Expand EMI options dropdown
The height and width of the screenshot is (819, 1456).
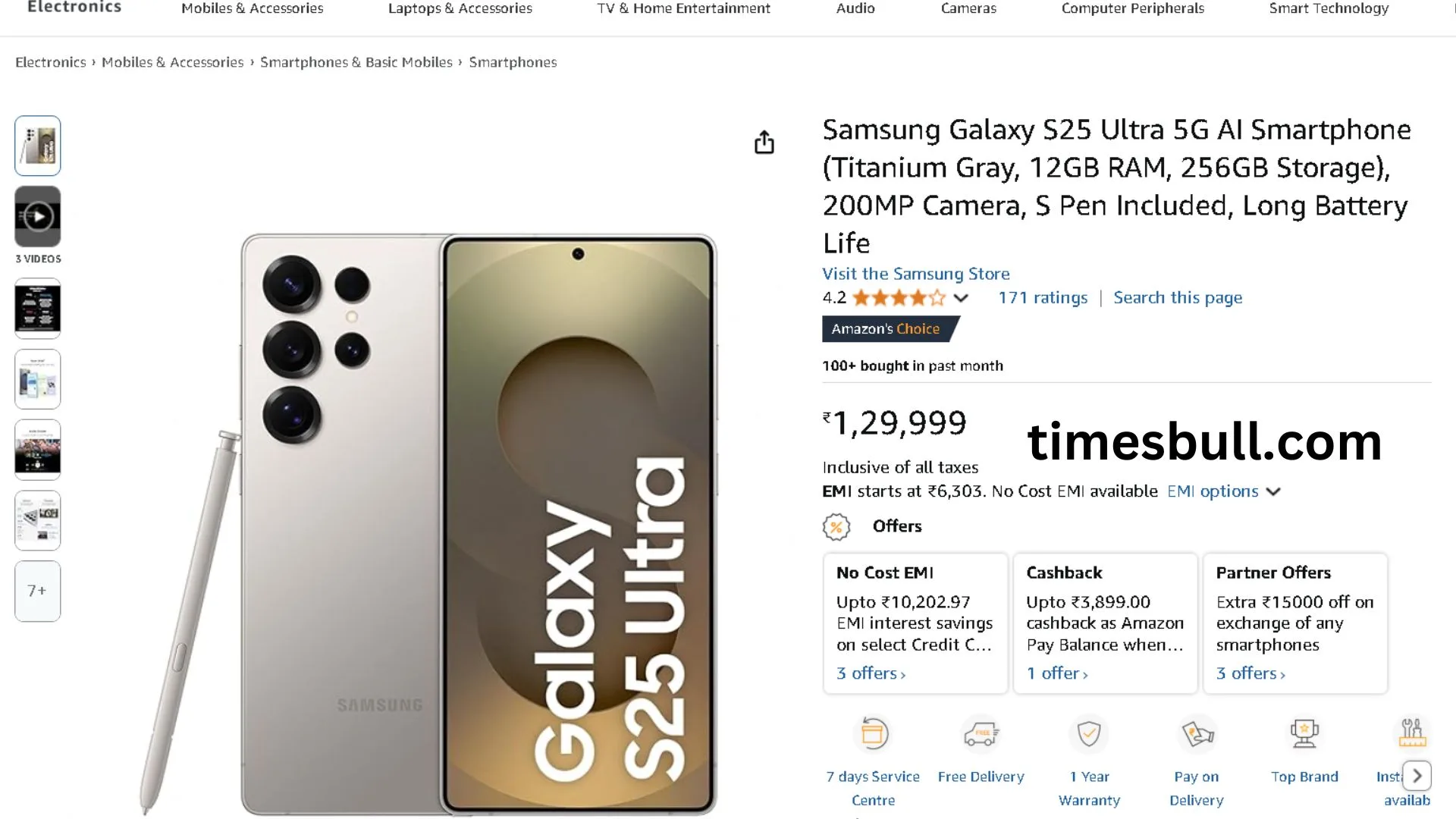coord(1223,491)
